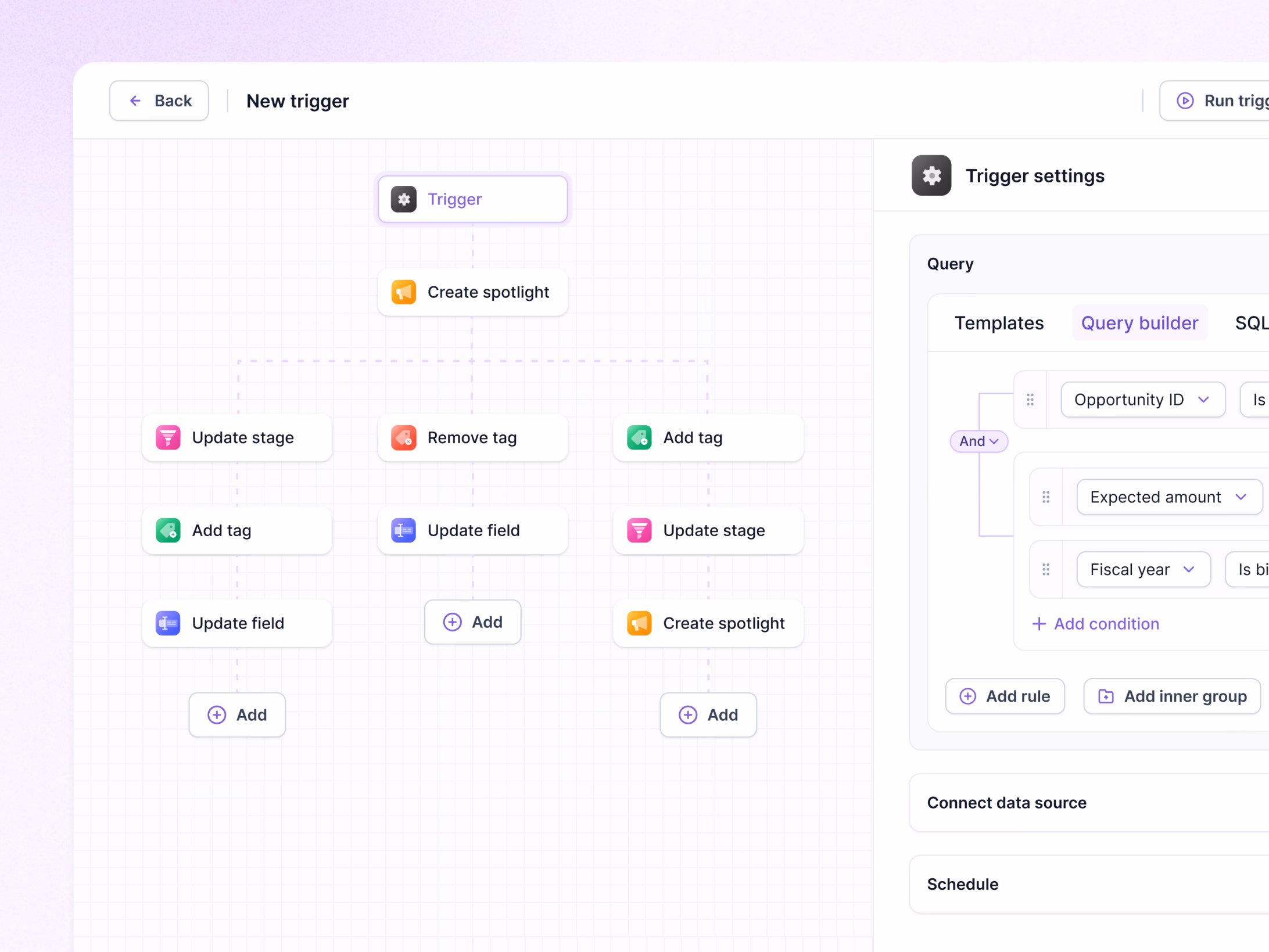Click the blue field icon on the left-branch Update field node
Image resolution: width=1269 pixels, height=952 pixels.
click(x=168, y=623)
